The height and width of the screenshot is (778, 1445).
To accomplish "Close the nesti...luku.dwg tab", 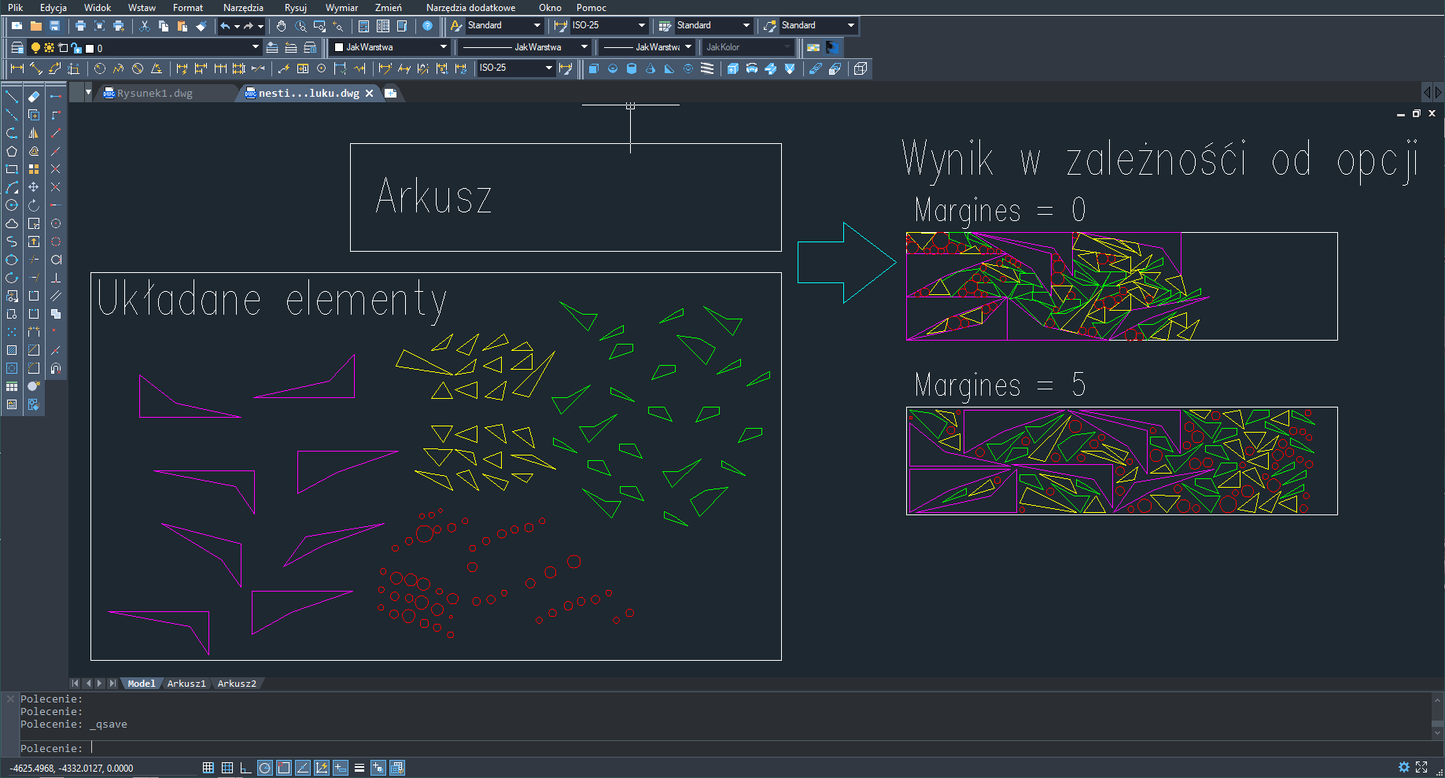I will [369, 93].
